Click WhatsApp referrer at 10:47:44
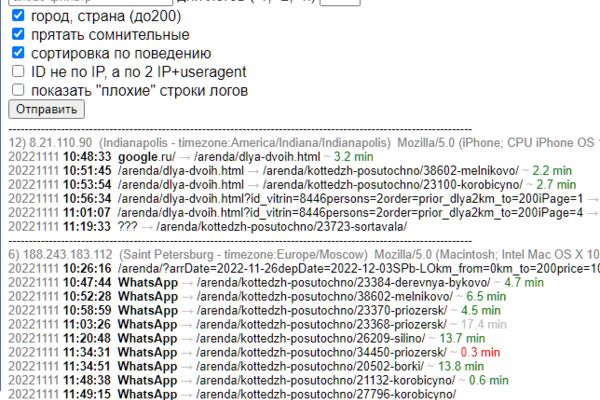The width and height of the screenshot is (600, 400). [x=148, y=283]
